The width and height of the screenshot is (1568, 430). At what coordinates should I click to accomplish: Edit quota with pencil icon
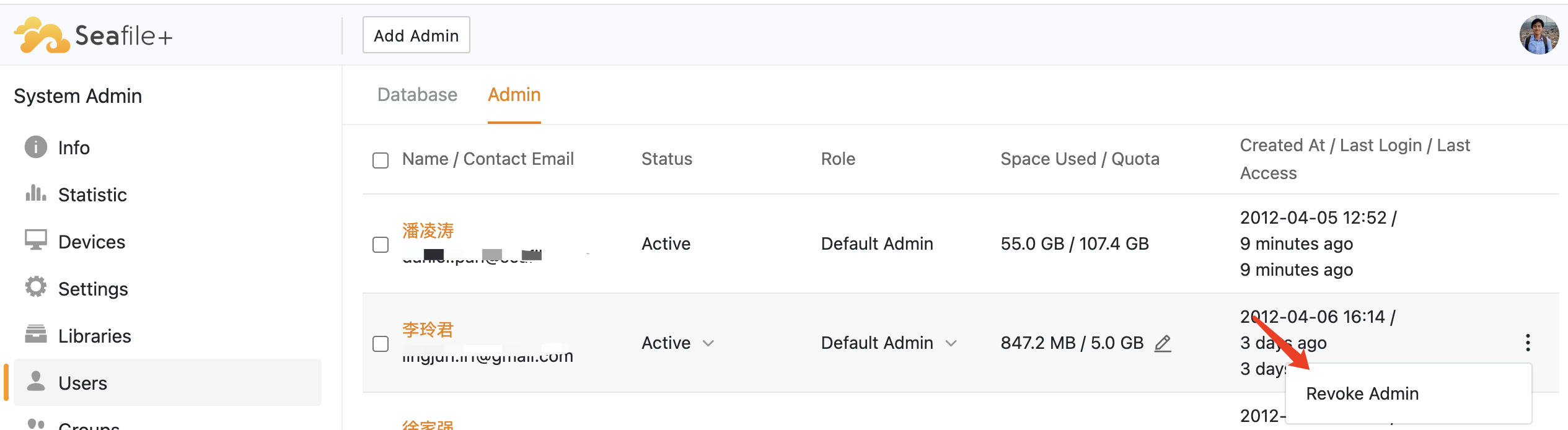pos(1163,343)
